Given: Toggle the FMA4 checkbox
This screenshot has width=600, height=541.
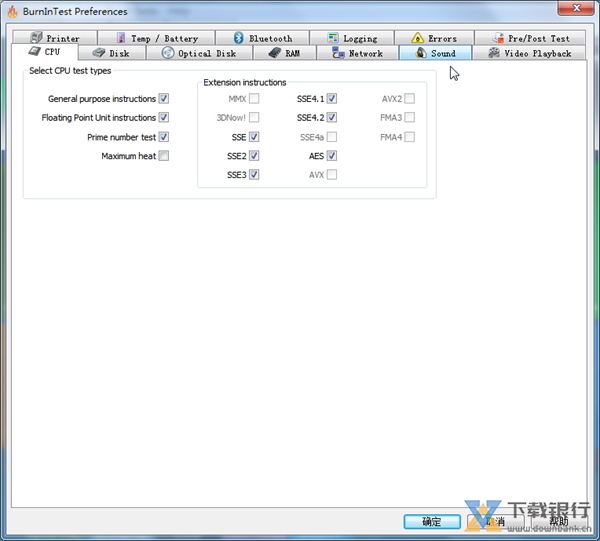Looking at the screenshot, I should click(409, 137).
